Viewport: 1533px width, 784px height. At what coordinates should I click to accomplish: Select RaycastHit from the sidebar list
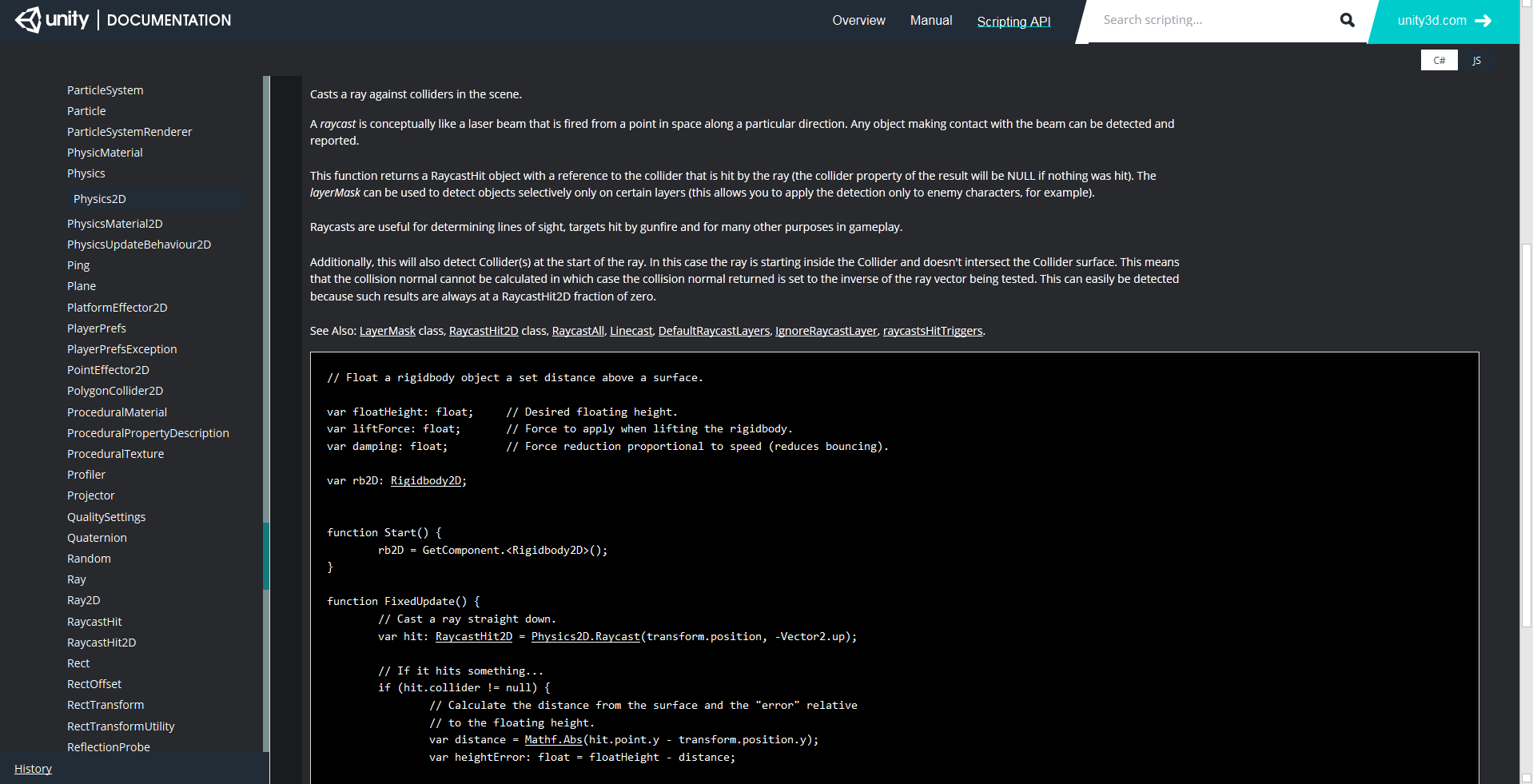coord(94,621)
